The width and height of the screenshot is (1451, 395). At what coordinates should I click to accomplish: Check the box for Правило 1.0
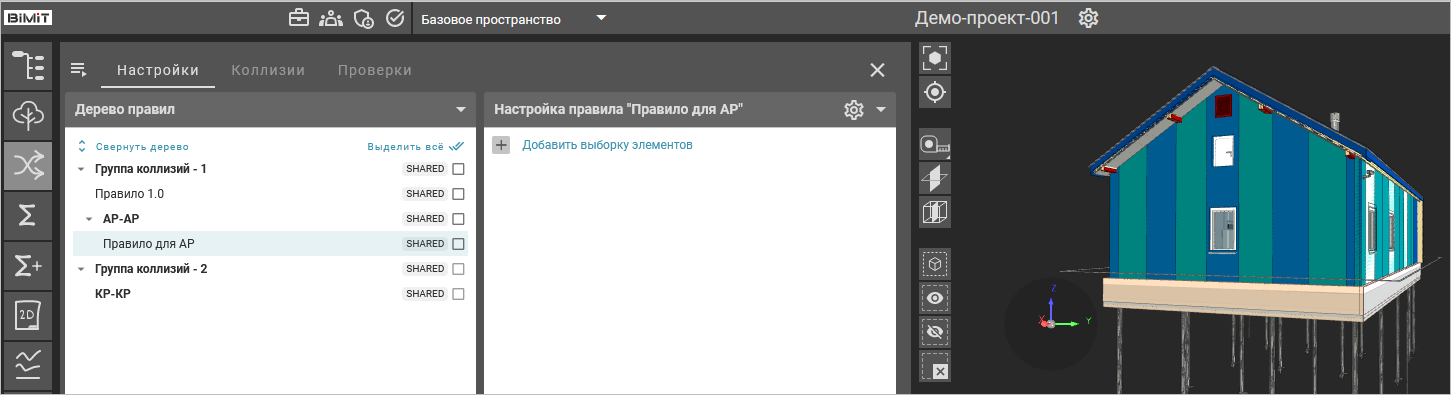pos(459,194)
